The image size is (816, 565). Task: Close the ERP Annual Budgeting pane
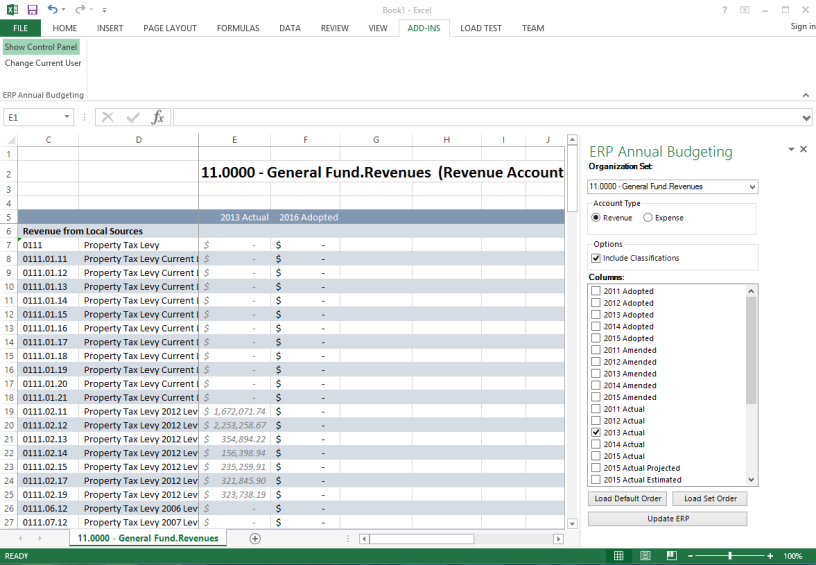(x=803, y=149)
